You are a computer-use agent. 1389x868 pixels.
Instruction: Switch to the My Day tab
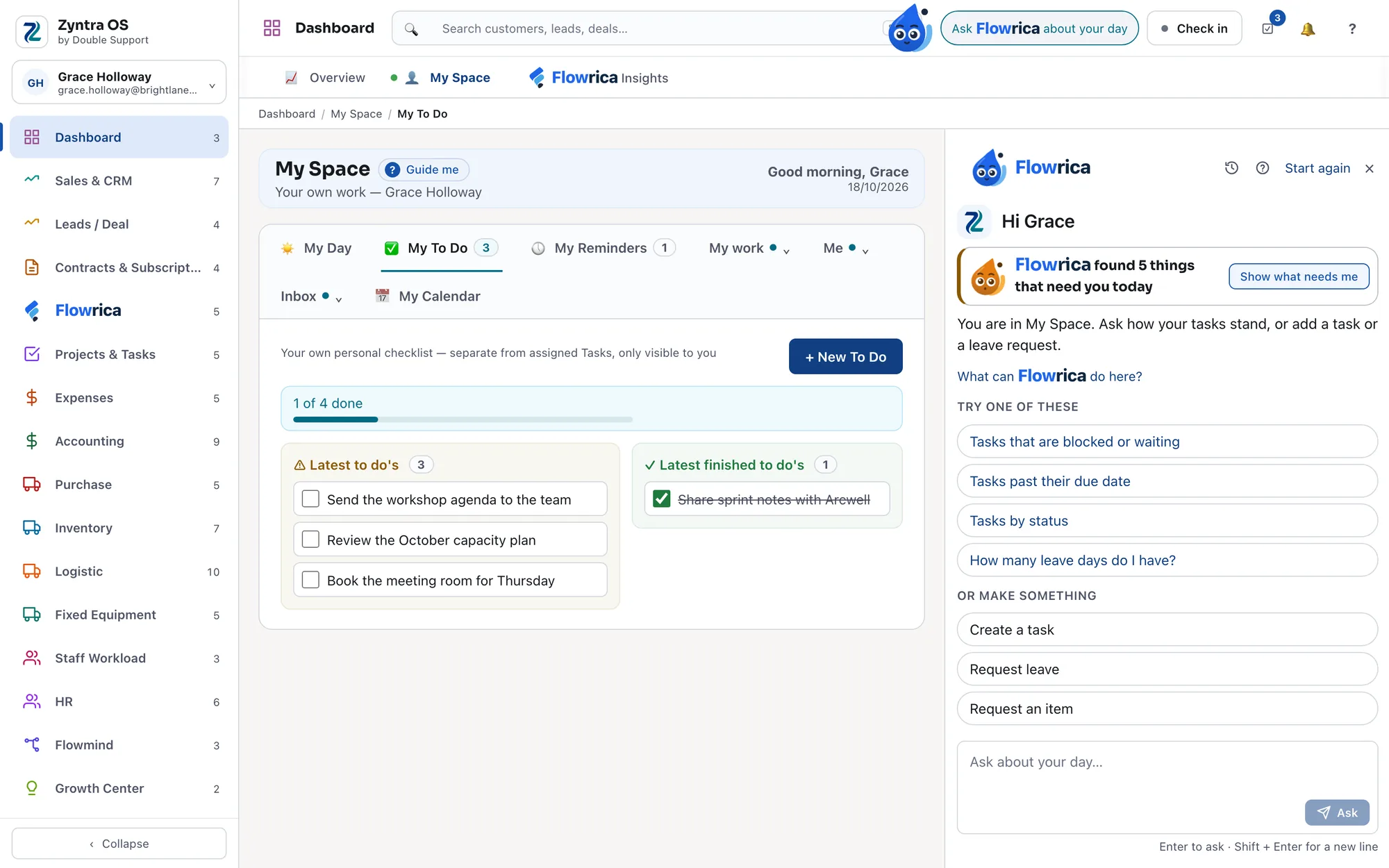[317, 248]
